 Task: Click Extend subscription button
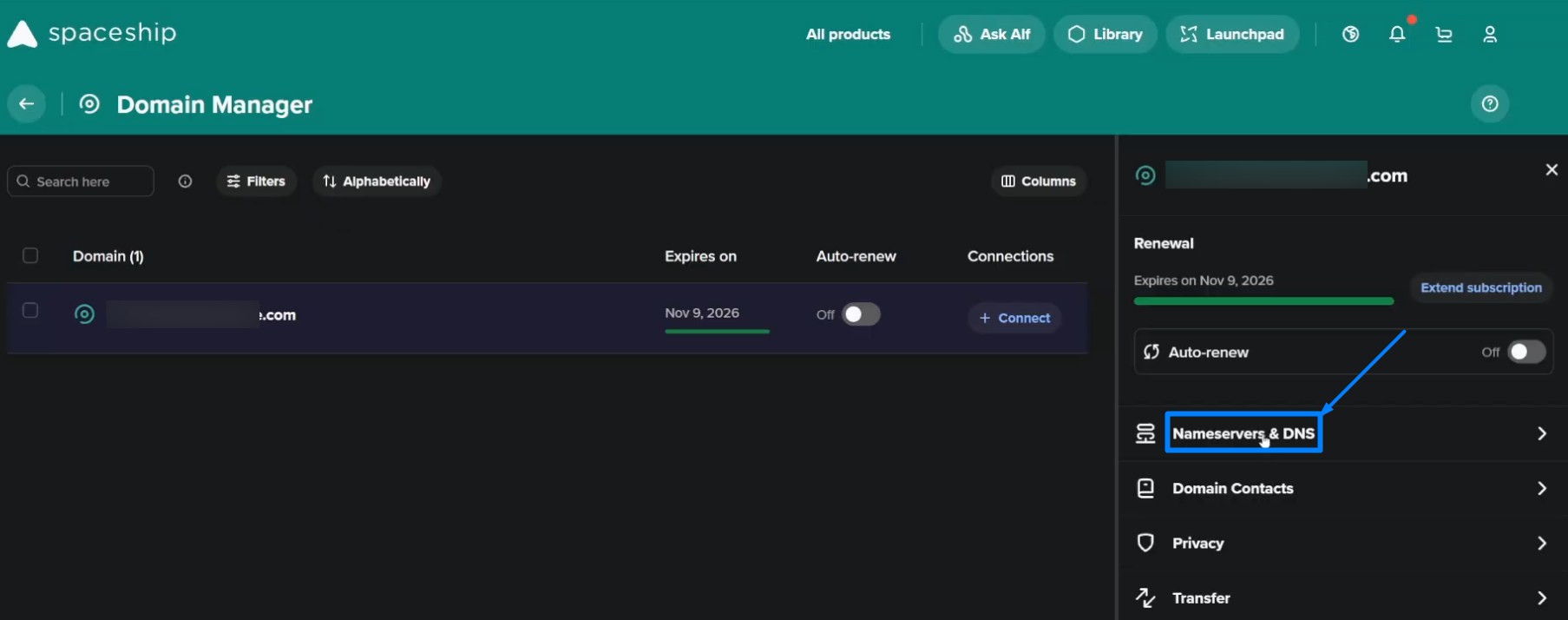pyautogui.click(x=1481, y=287)
